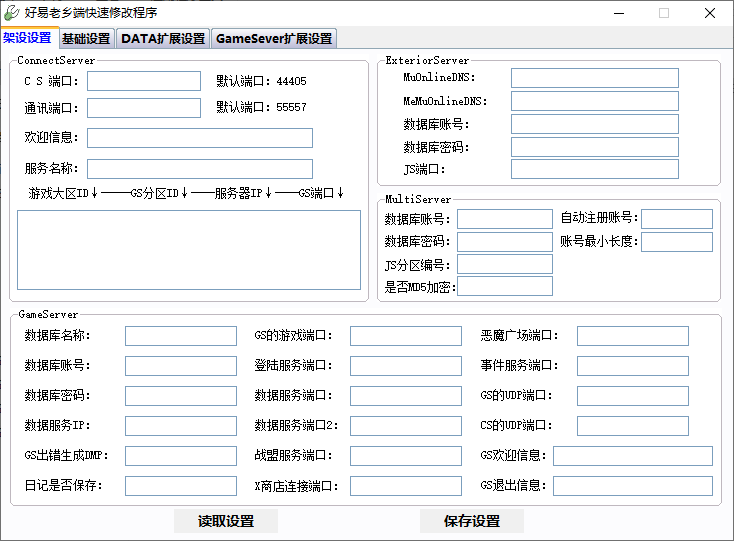Focus the C S 端口 input field

click(144, 81)
